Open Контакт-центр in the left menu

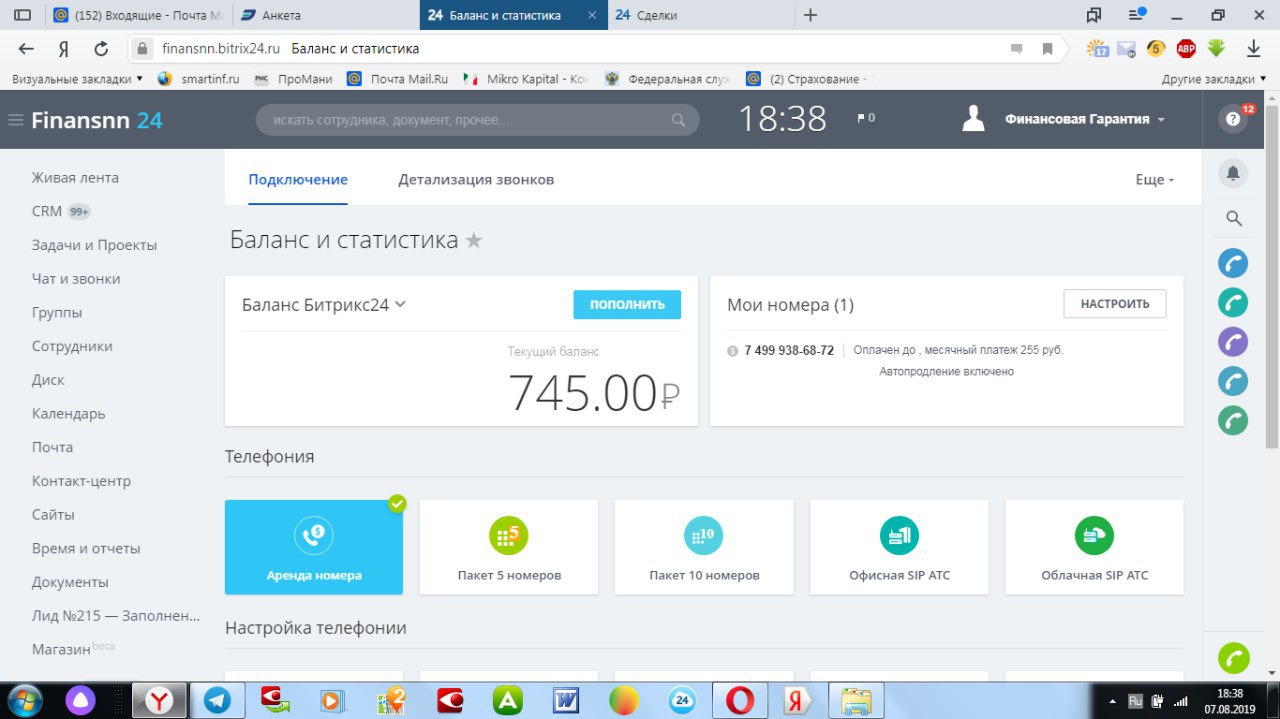pyautogui.click(x=81, y=481)
